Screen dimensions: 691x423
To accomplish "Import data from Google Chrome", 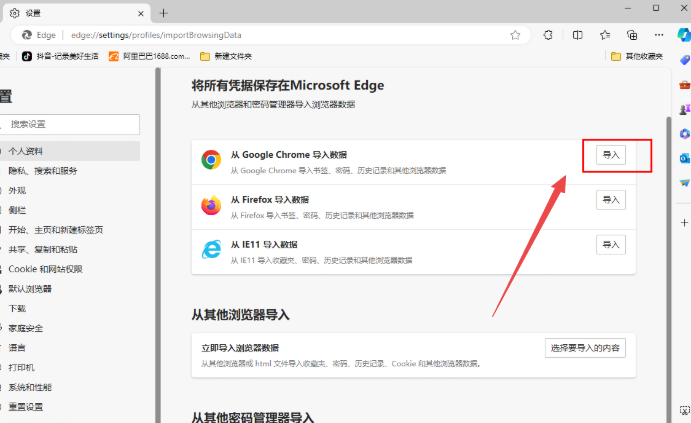I will (611, 155).
